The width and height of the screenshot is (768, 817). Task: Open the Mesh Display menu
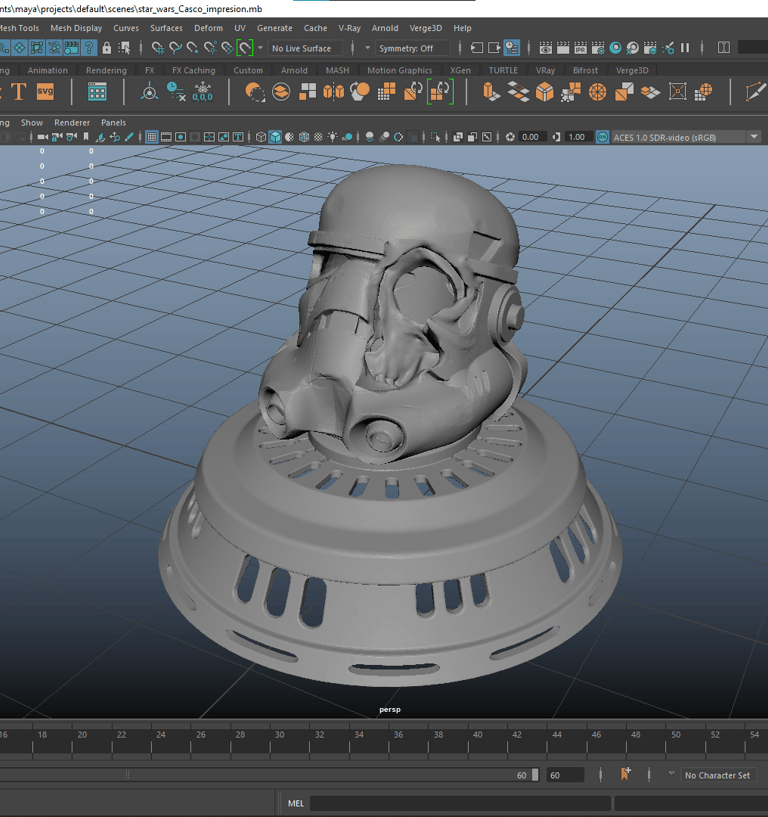tap(76, 28)
